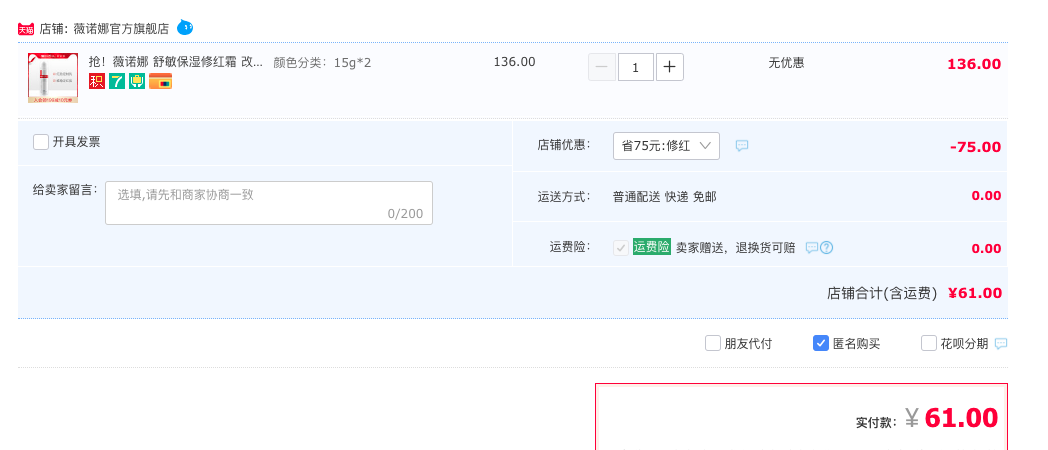
Task: Open the product thumbnail image
Action: 53,78
